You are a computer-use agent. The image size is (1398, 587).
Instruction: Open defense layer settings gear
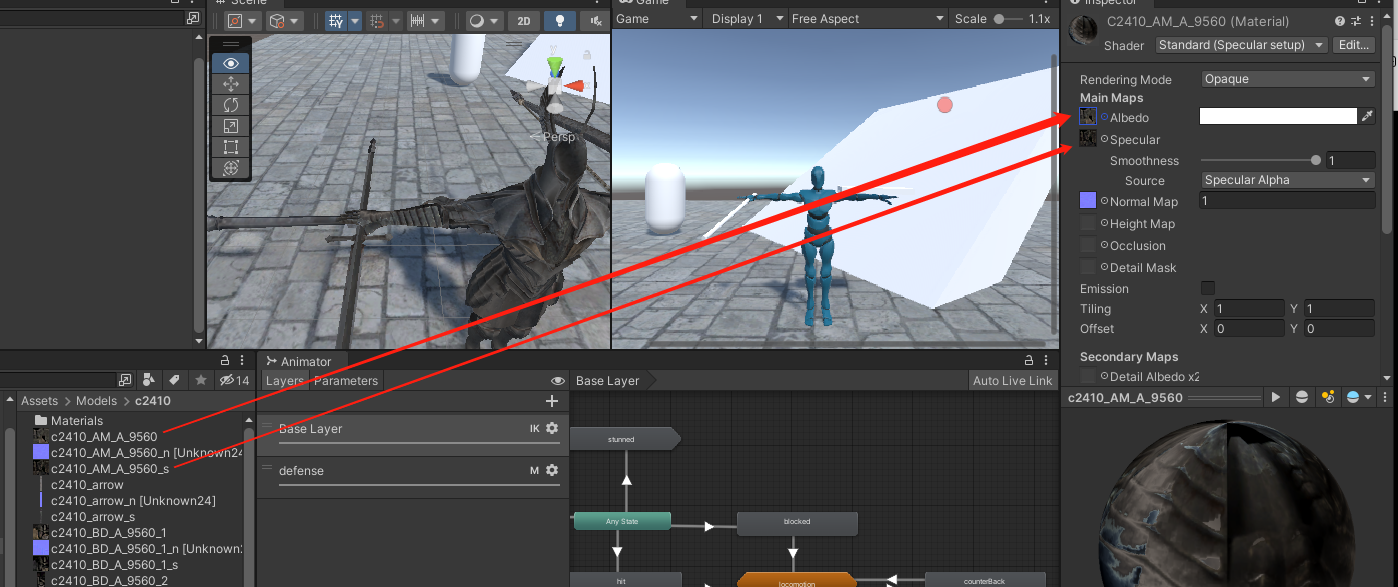coord(551,470)
